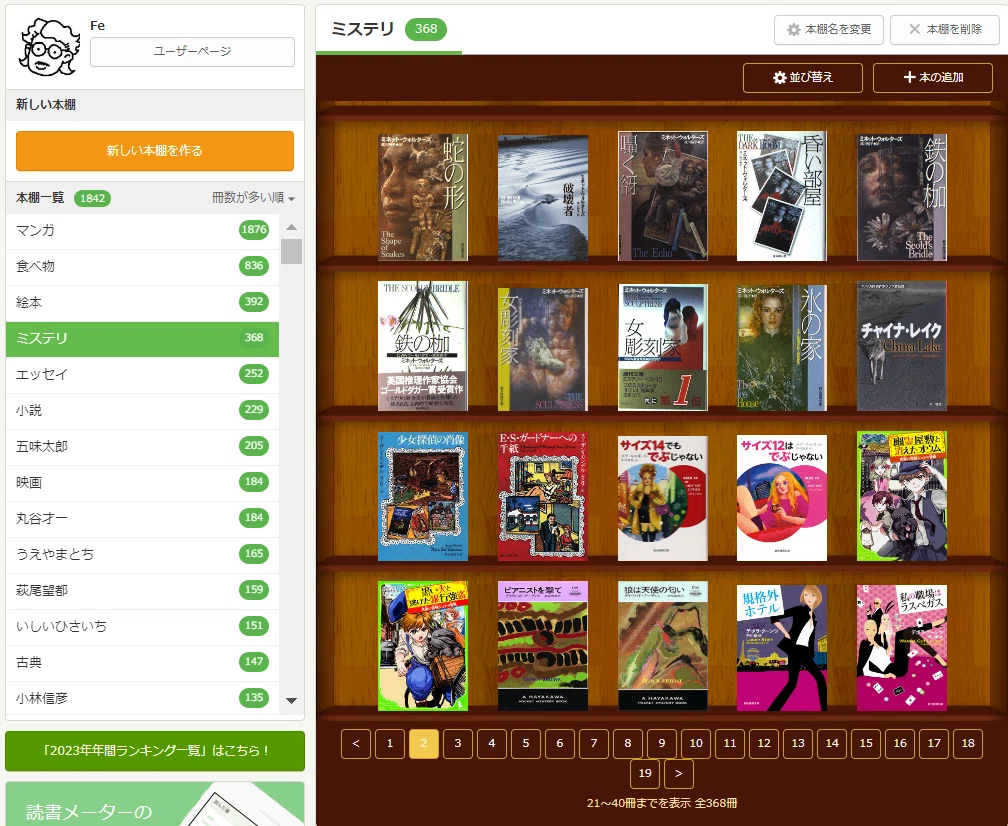Open book cover 私の職場はラスベガス
1008x826 pixels.
coord(902,648)
